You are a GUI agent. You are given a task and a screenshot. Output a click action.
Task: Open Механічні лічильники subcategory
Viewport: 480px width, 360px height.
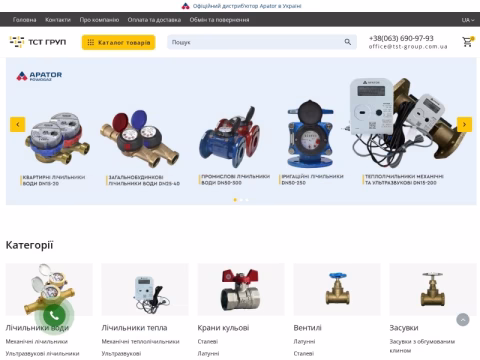[37, 342]
